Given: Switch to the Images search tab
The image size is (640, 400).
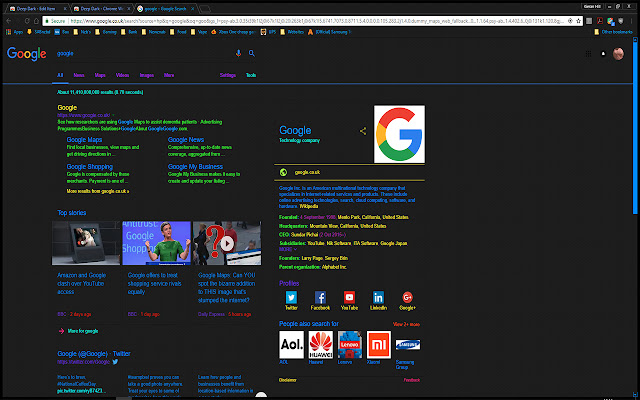Looking at the screenshot, I should [147, 75].
